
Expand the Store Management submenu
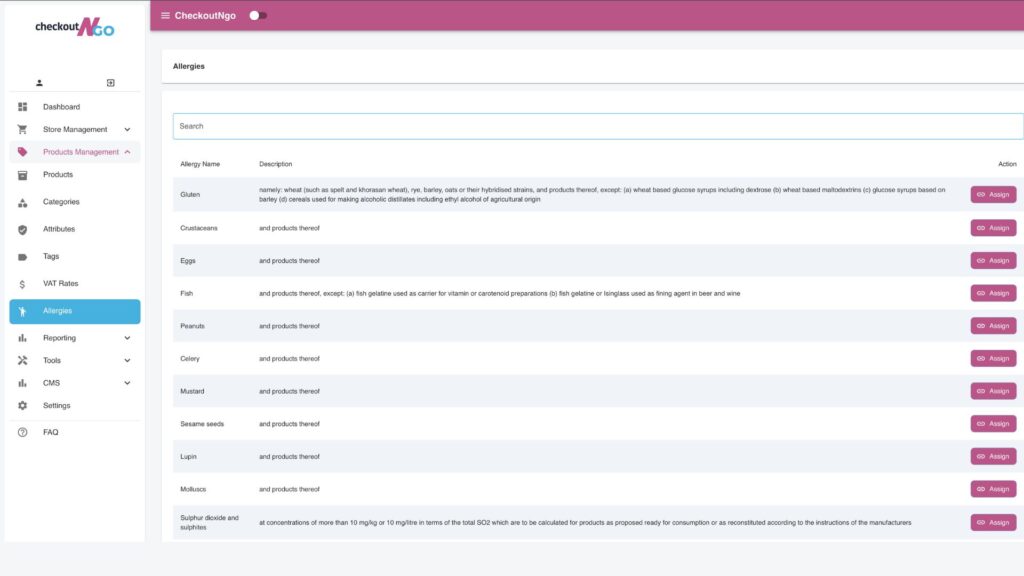click(127, 130)
